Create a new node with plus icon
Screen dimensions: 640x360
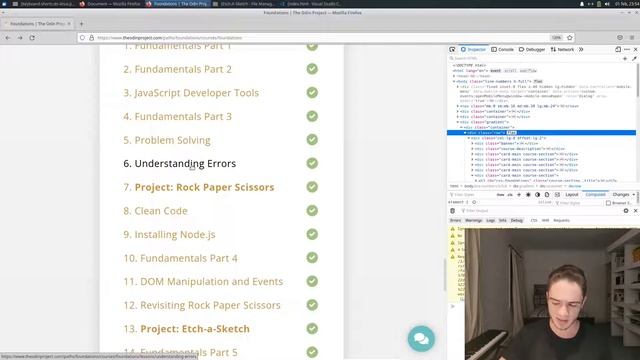click(x=625, y=58)
